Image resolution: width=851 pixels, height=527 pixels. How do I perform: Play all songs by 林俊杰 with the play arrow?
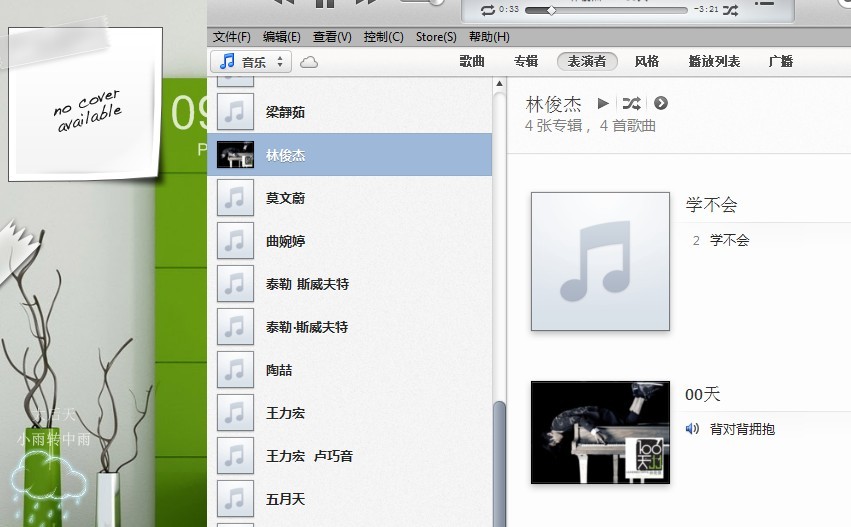(602, 103)
